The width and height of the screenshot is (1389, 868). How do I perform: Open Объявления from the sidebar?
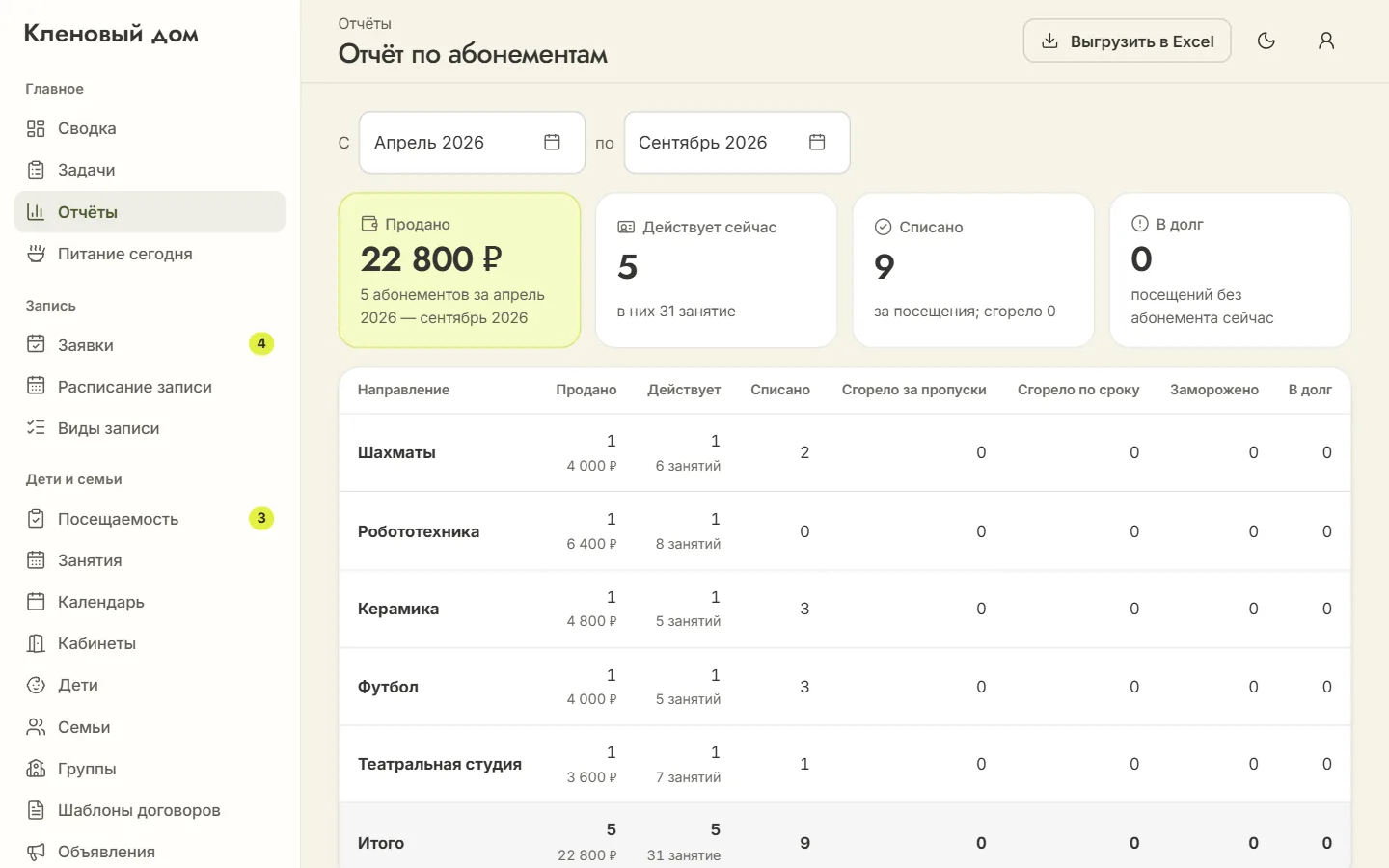pos(150,852)
